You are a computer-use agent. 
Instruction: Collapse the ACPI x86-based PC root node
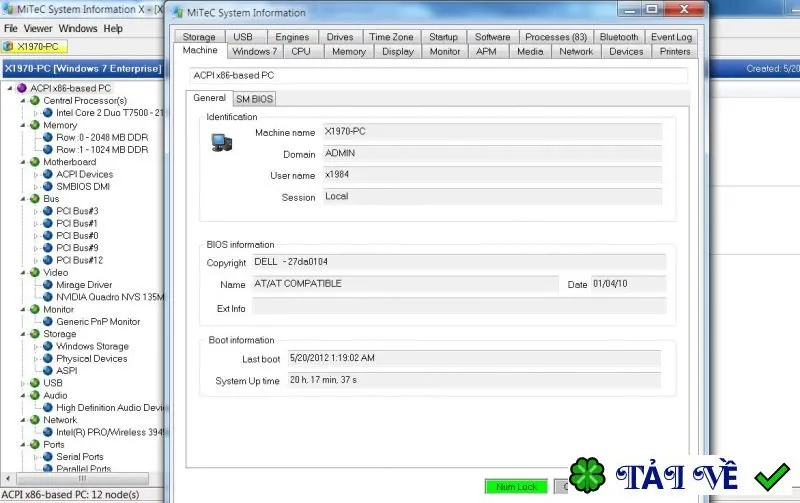[x=10, y=88]
